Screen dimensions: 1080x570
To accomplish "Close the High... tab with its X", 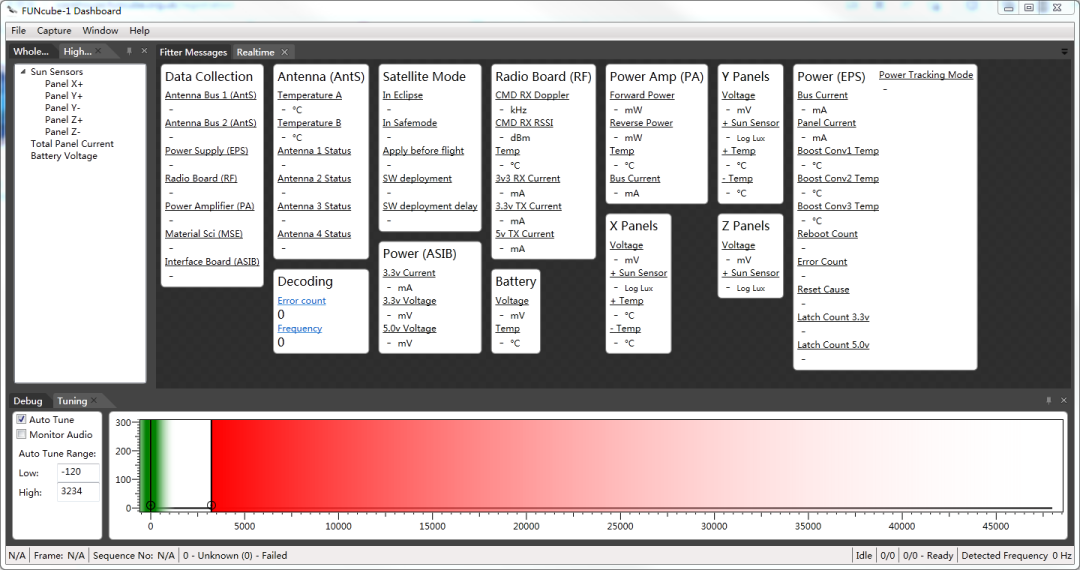I will tap(98, 51).
